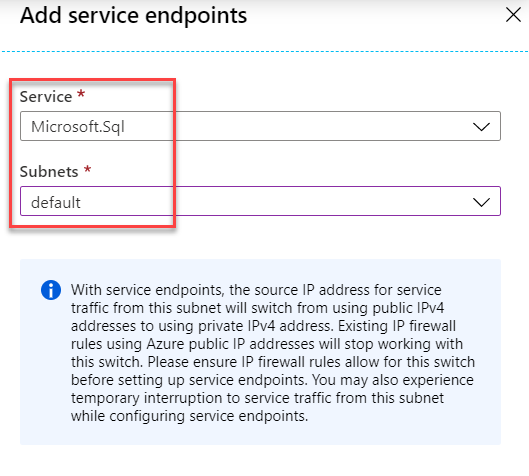
Task: Select the default subnet value text
Action: click(x=56, y=202)
